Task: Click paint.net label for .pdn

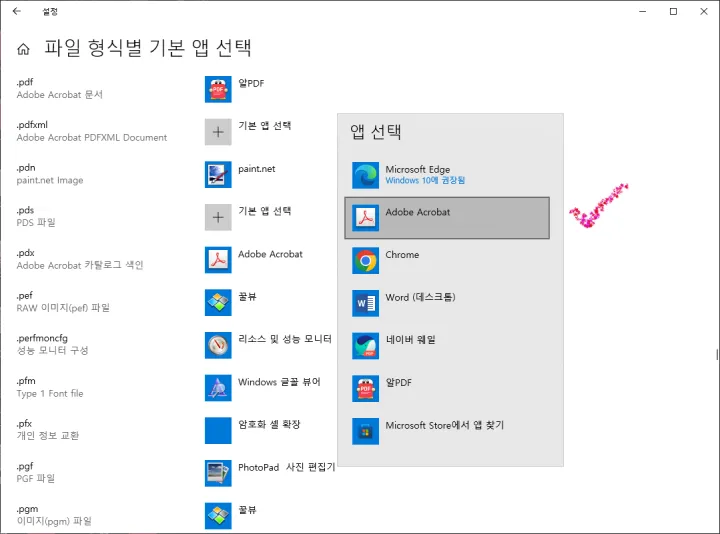Action: click(x=257, y=169)
